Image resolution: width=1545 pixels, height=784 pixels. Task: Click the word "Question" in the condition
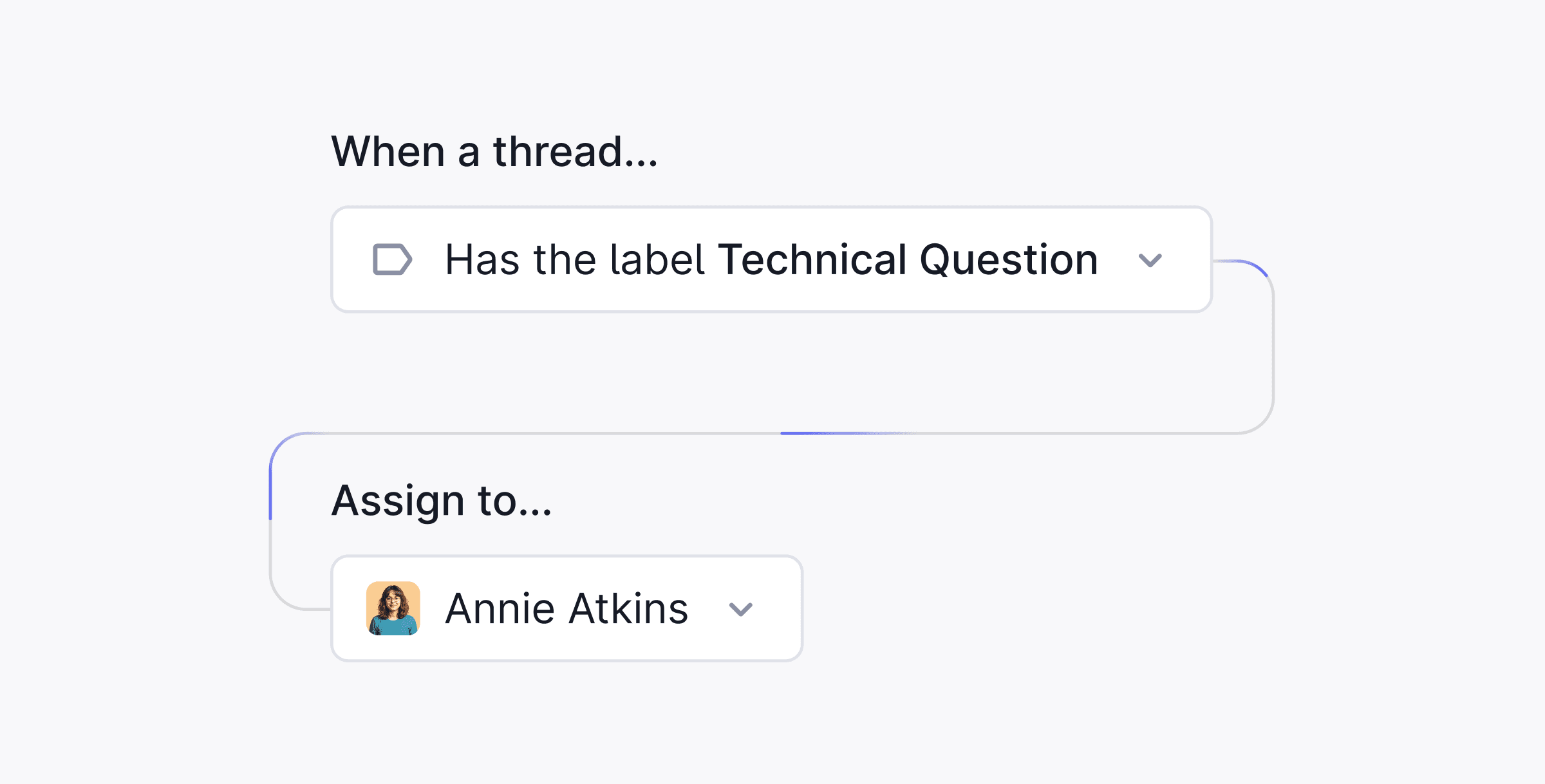[x=1009, y=259]
